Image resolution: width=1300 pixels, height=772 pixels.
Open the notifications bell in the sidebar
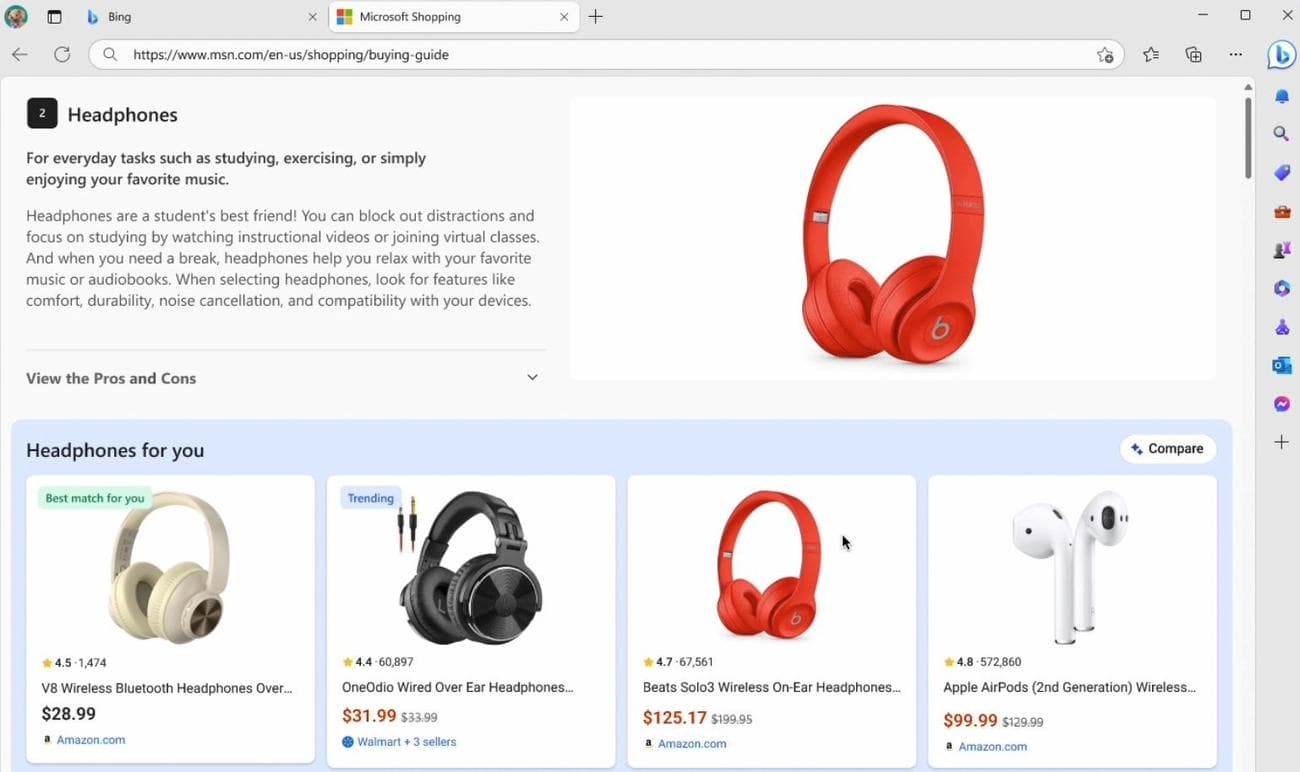pos(1281,95)
